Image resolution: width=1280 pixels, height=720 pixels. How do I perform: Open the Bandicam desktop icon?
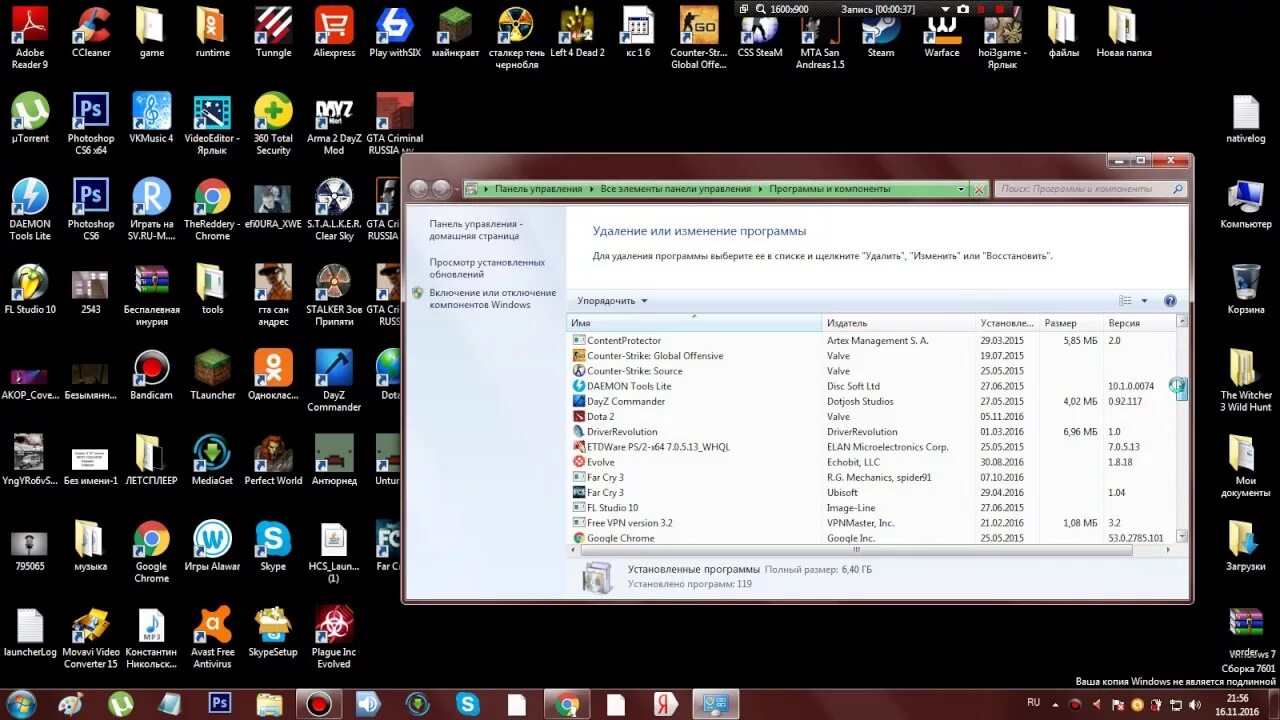point(151,375)
